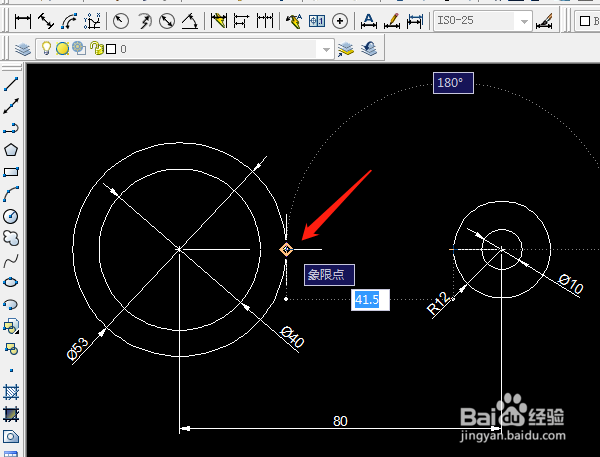Select the Aligned dimension tool

pyautogui.click(x=46, y=21)
